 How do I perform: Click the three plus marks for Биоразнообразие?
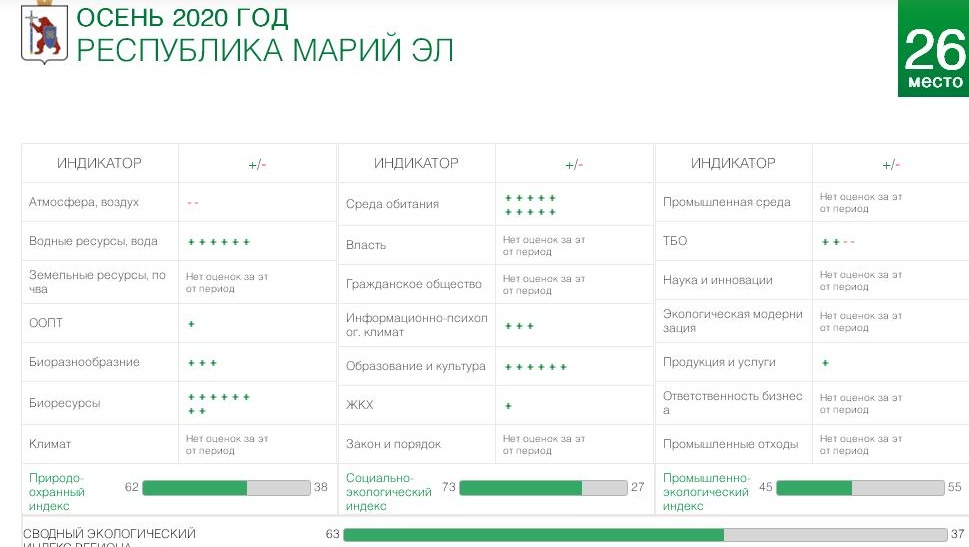(202, 363)
